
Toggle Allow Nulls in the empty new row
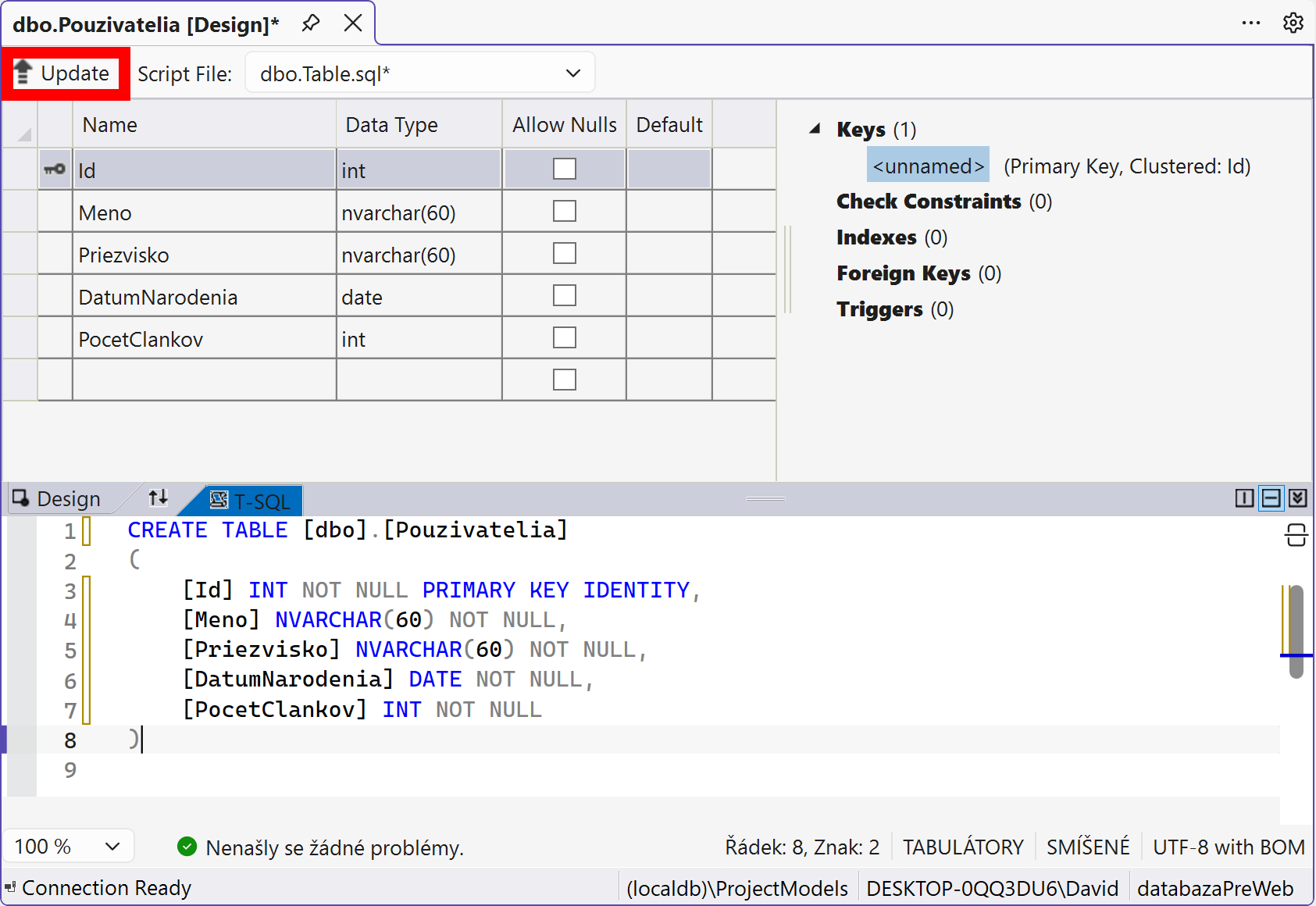click(564, 380)
